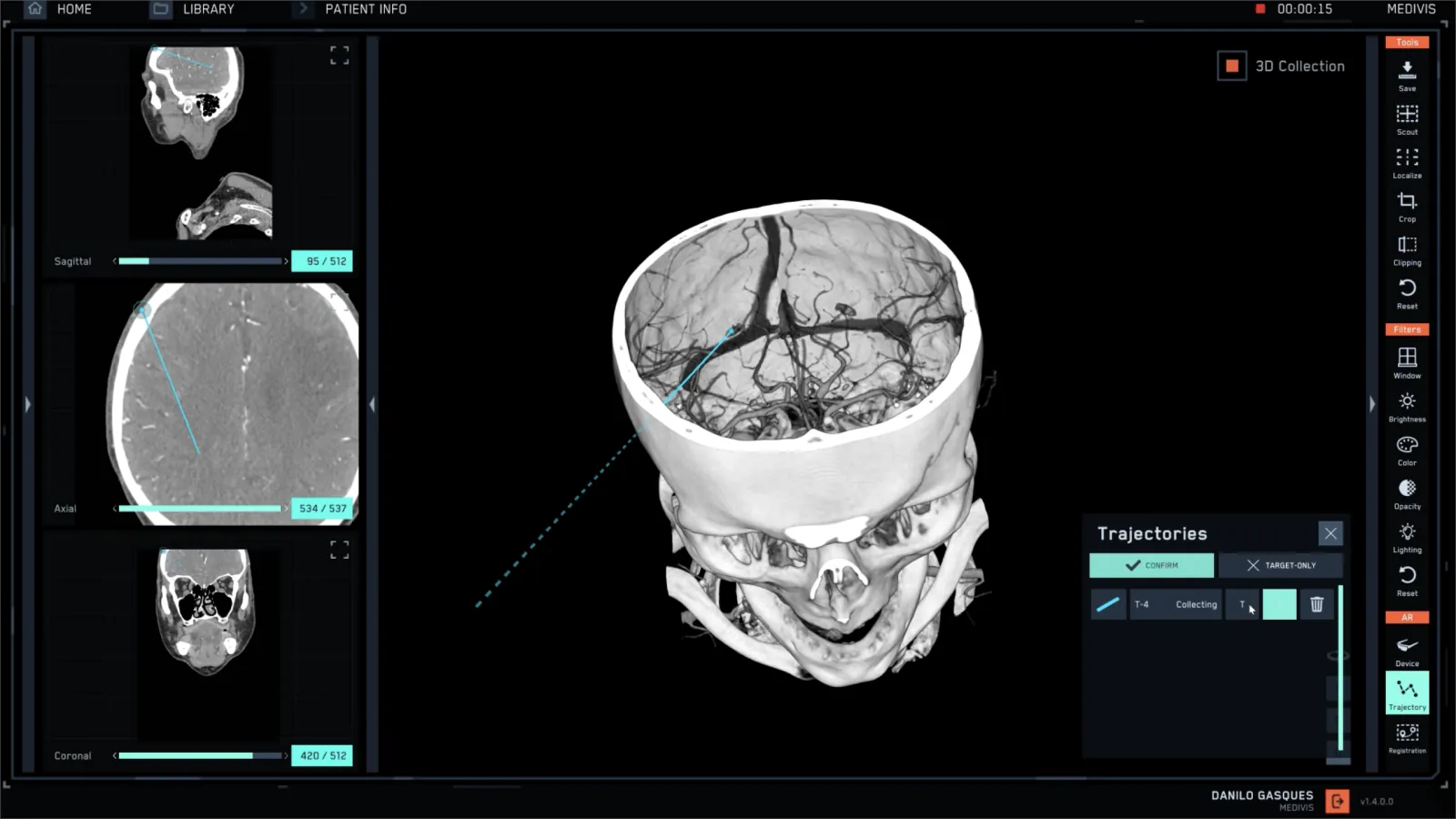The height and width of the screenshot is (819, 1456).
Task: Expand the sagittal view to fullscreen
Action: click(339, 56)
